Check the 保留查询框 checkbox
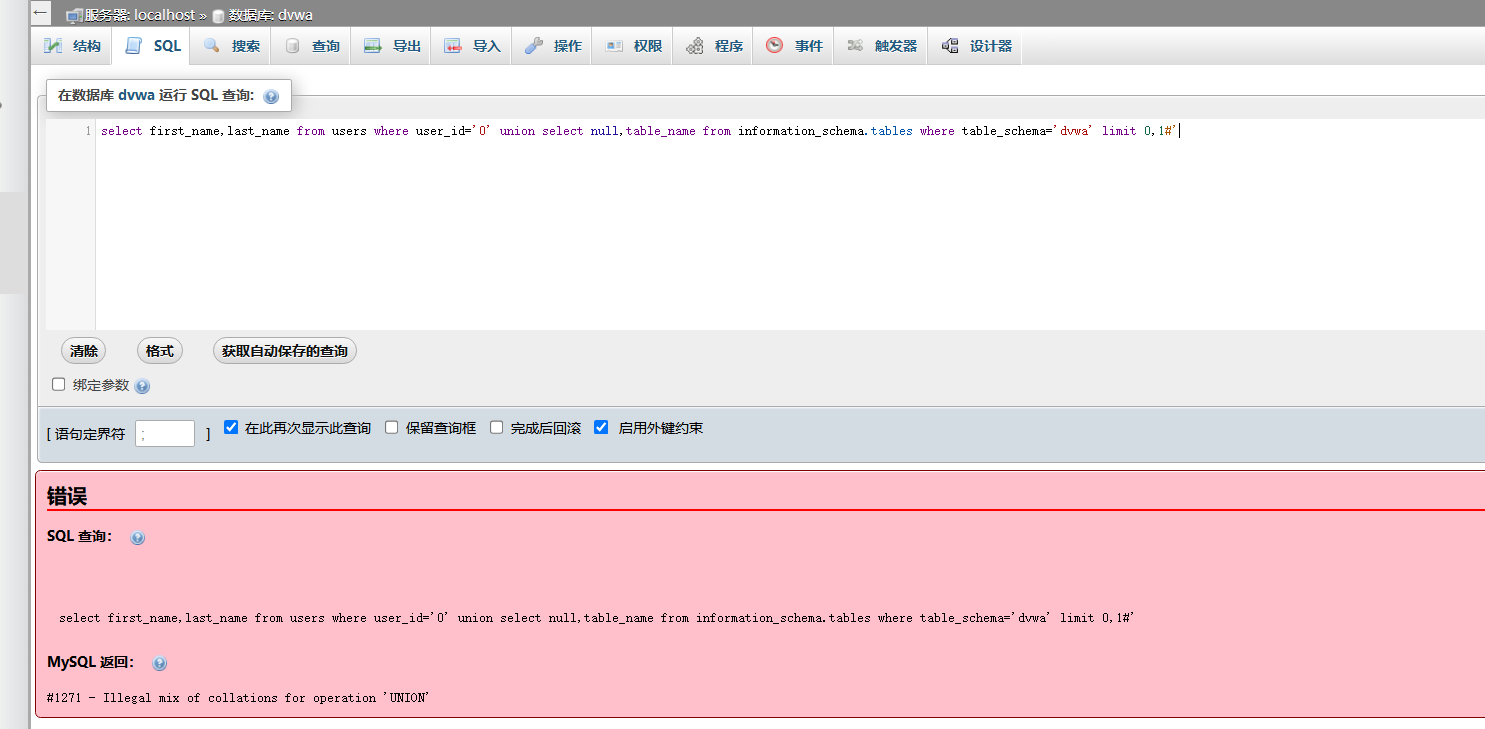The height and width of the screenshot is (729, 1485). [392, 427]
